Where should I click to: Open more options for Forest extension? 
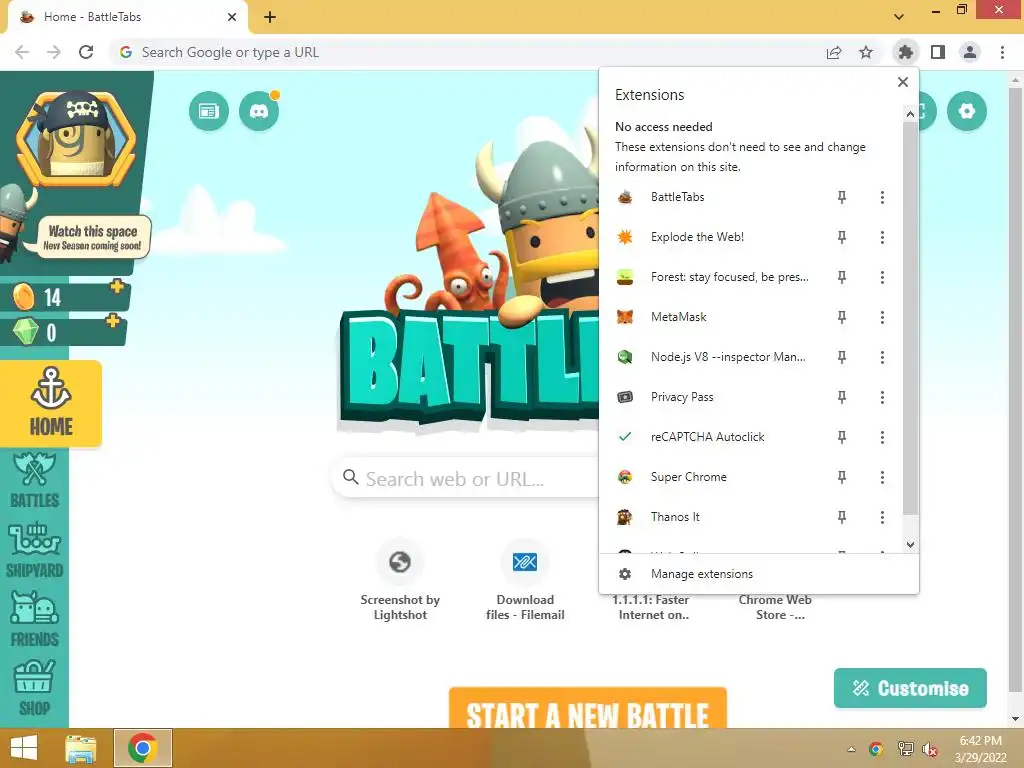coord(882,277)
